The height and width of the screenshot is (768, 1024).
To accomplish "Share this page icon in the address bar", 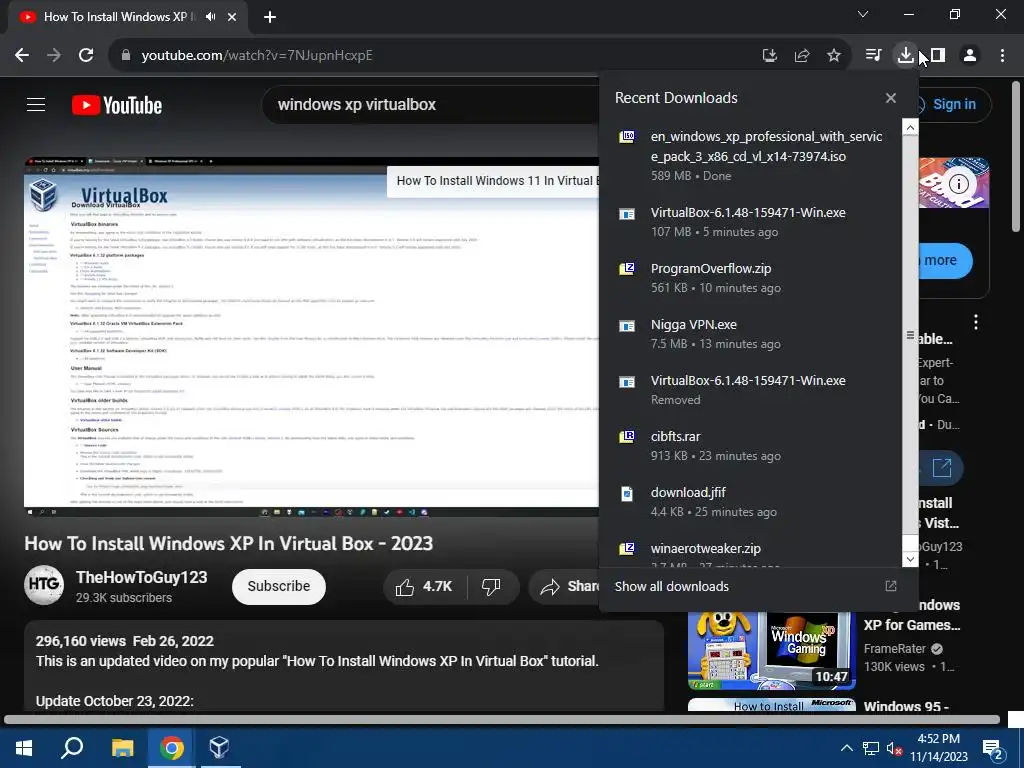I will click(x=802, y=56).
